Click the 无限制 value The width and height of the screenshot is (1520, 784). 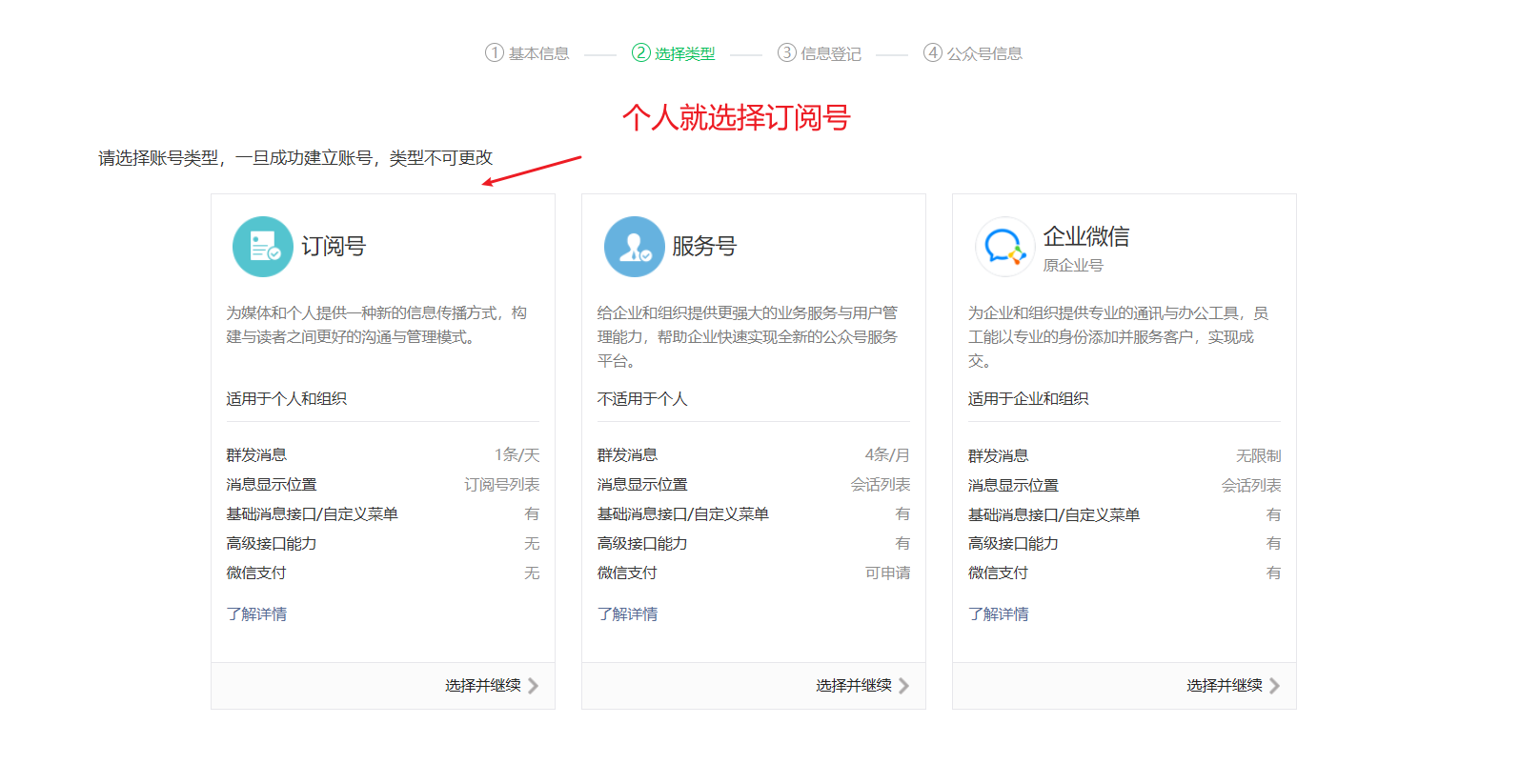point(1258,456)
